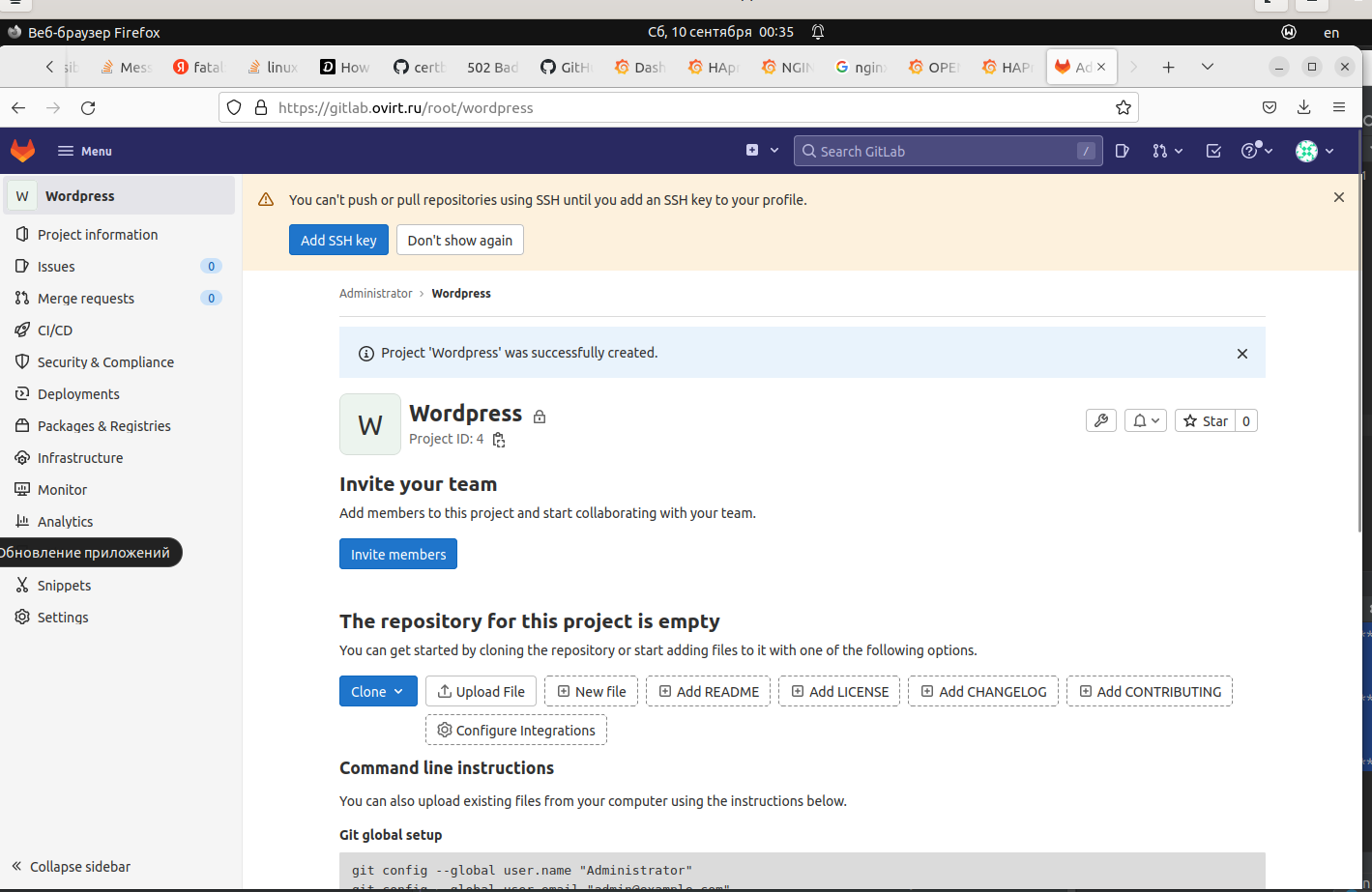Click Upload File button
This screenshot has width=1372, height=892.
pos(482,691)
